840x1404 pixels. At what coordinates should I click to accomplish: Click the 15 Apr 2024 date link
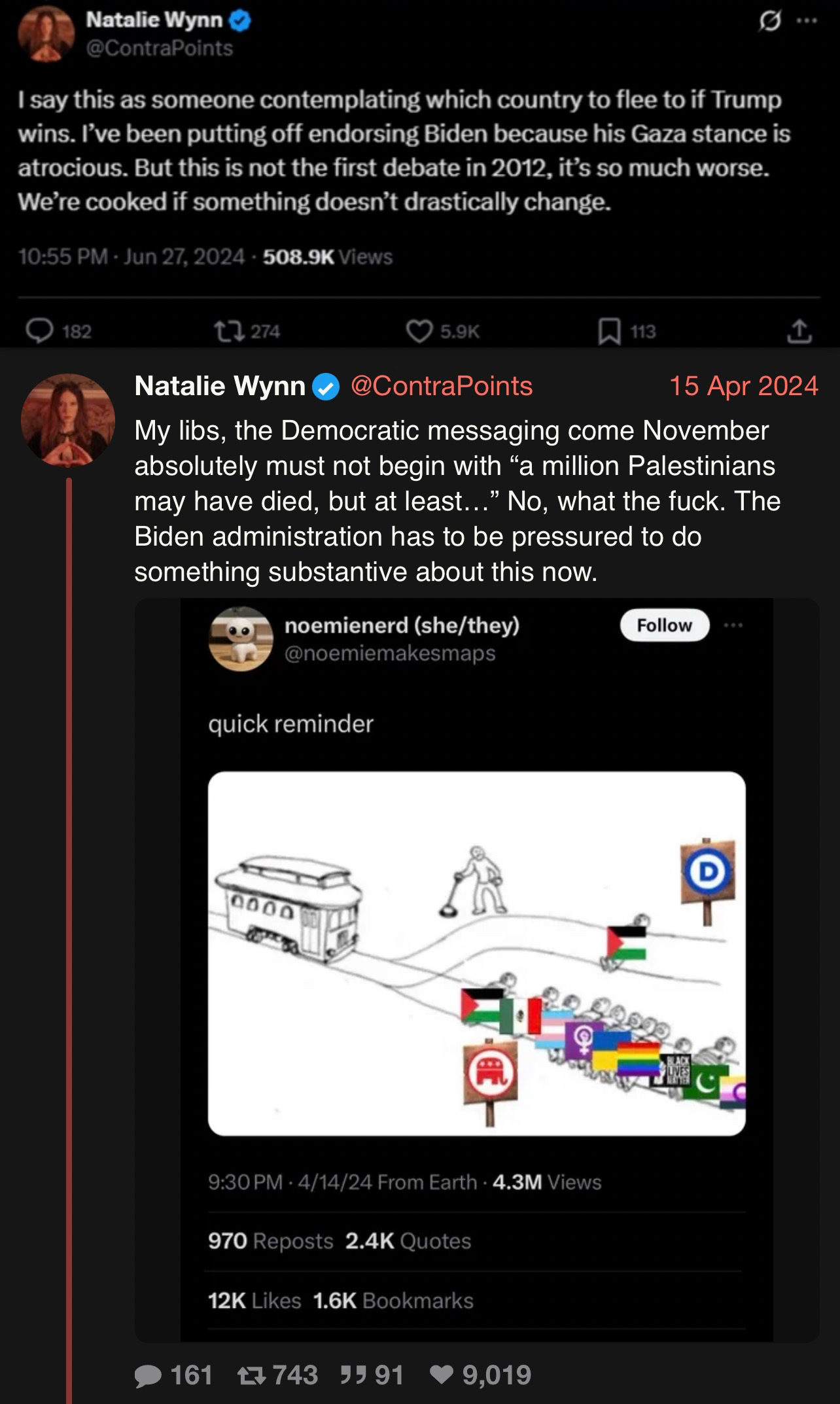tap(743, 386)
